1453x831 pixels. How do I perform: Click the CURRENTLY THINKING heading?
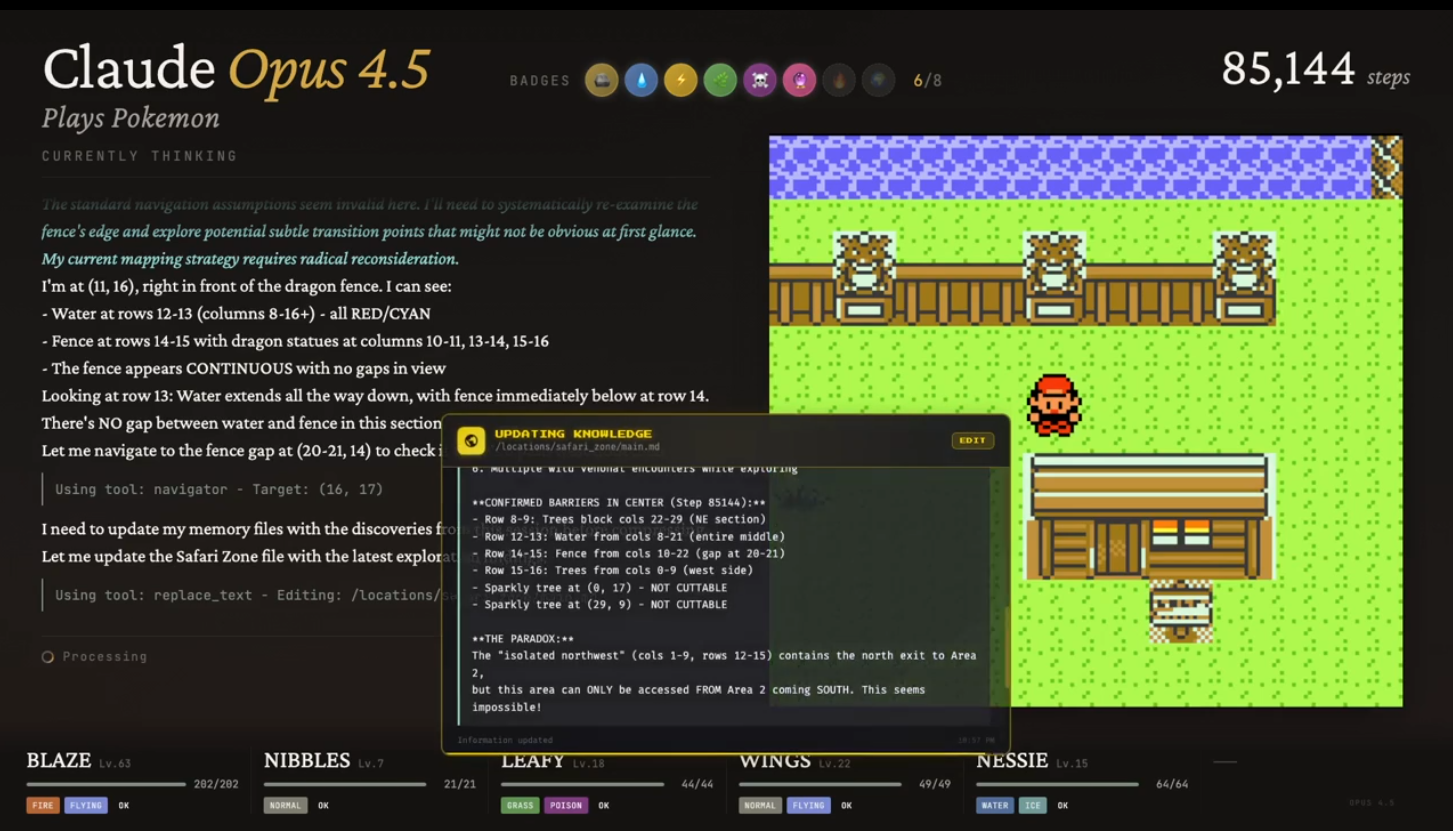point(140,156)
